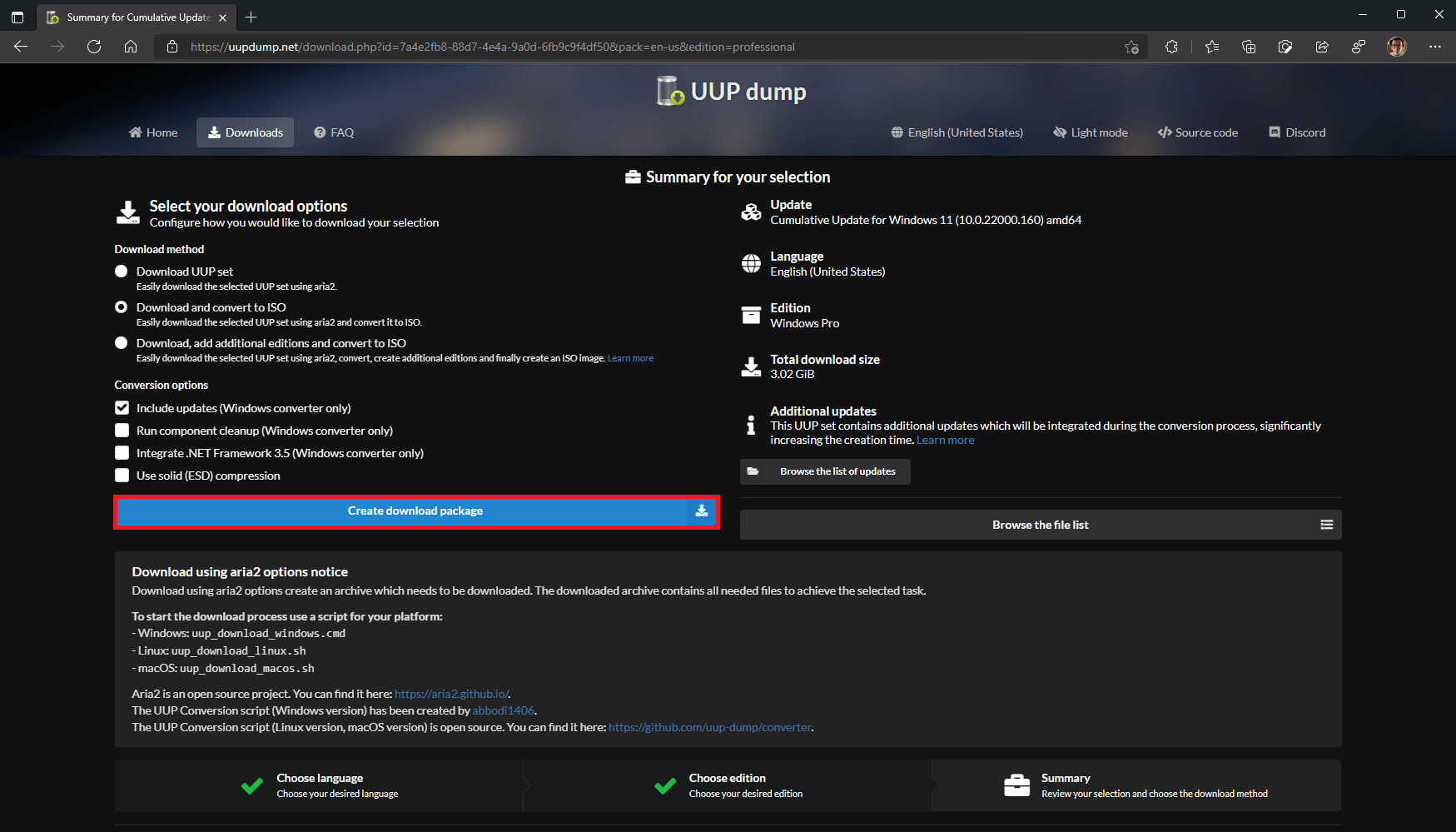This screenshot has width=1456, height=832.
Task: Change language from English (United States)
Action: tap(957, 132)
